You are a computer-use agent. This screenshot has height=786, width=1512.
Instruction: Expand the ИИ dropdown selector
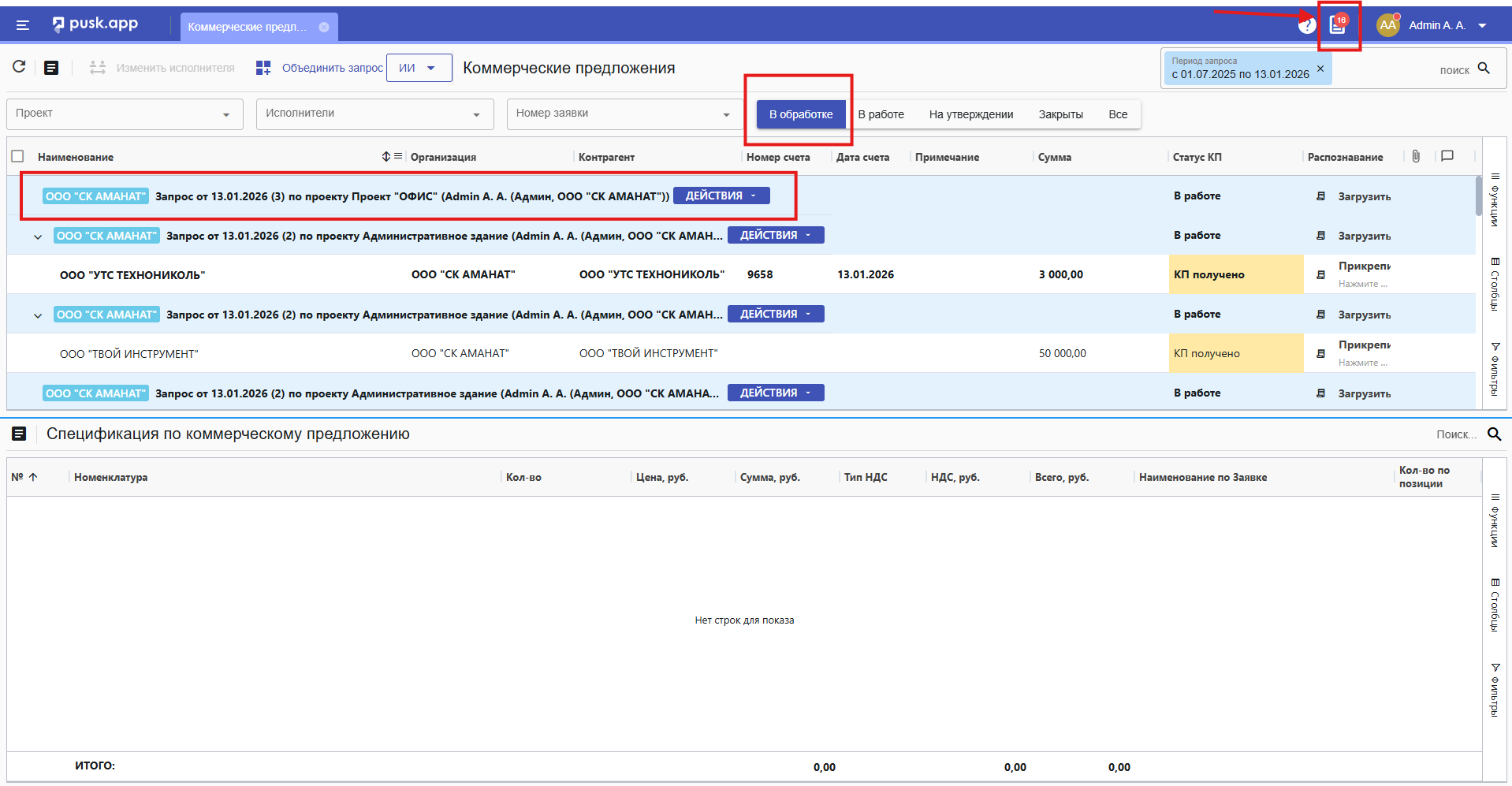tap(419, 68)
